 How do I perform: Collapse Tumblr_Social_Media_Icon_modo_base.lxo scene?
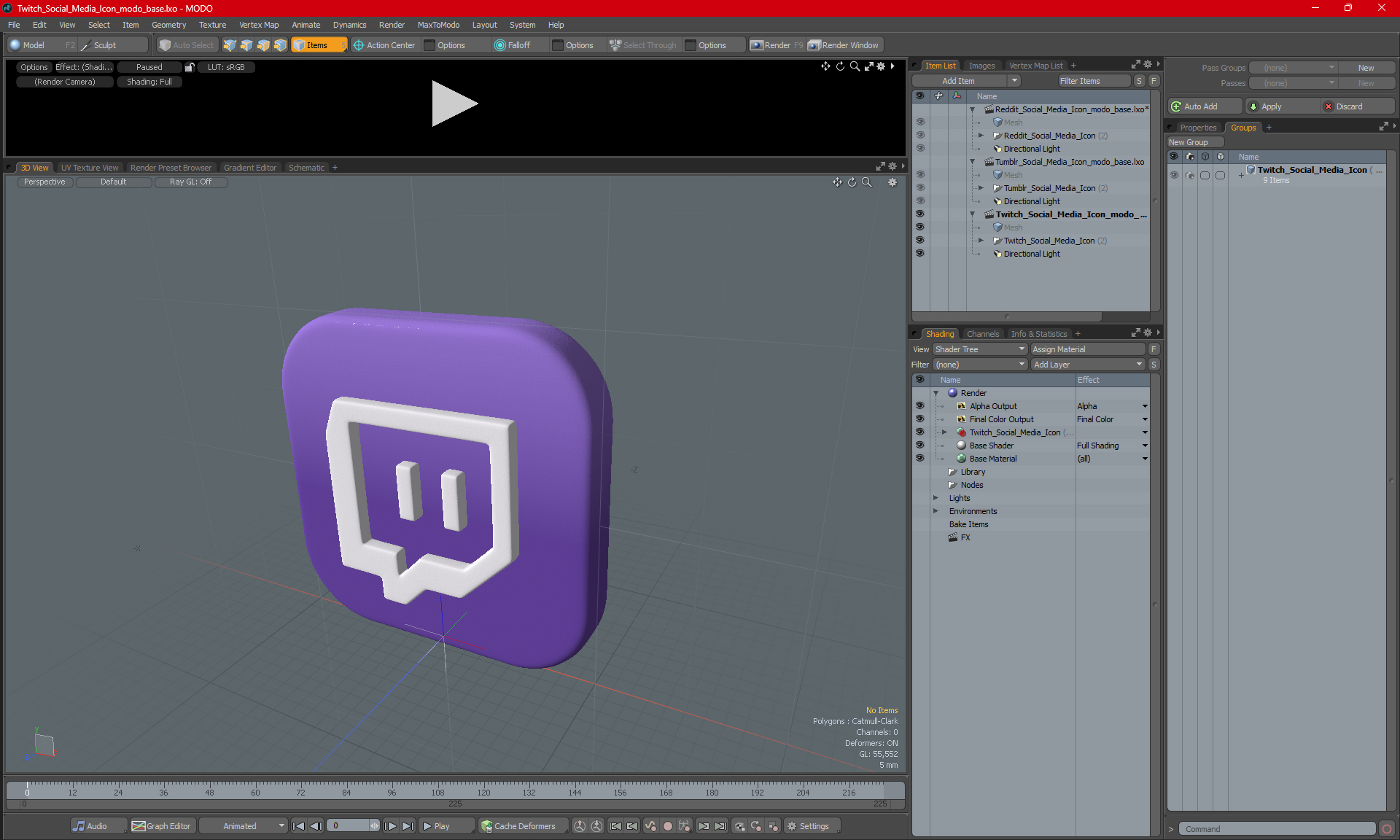[972, 162]
